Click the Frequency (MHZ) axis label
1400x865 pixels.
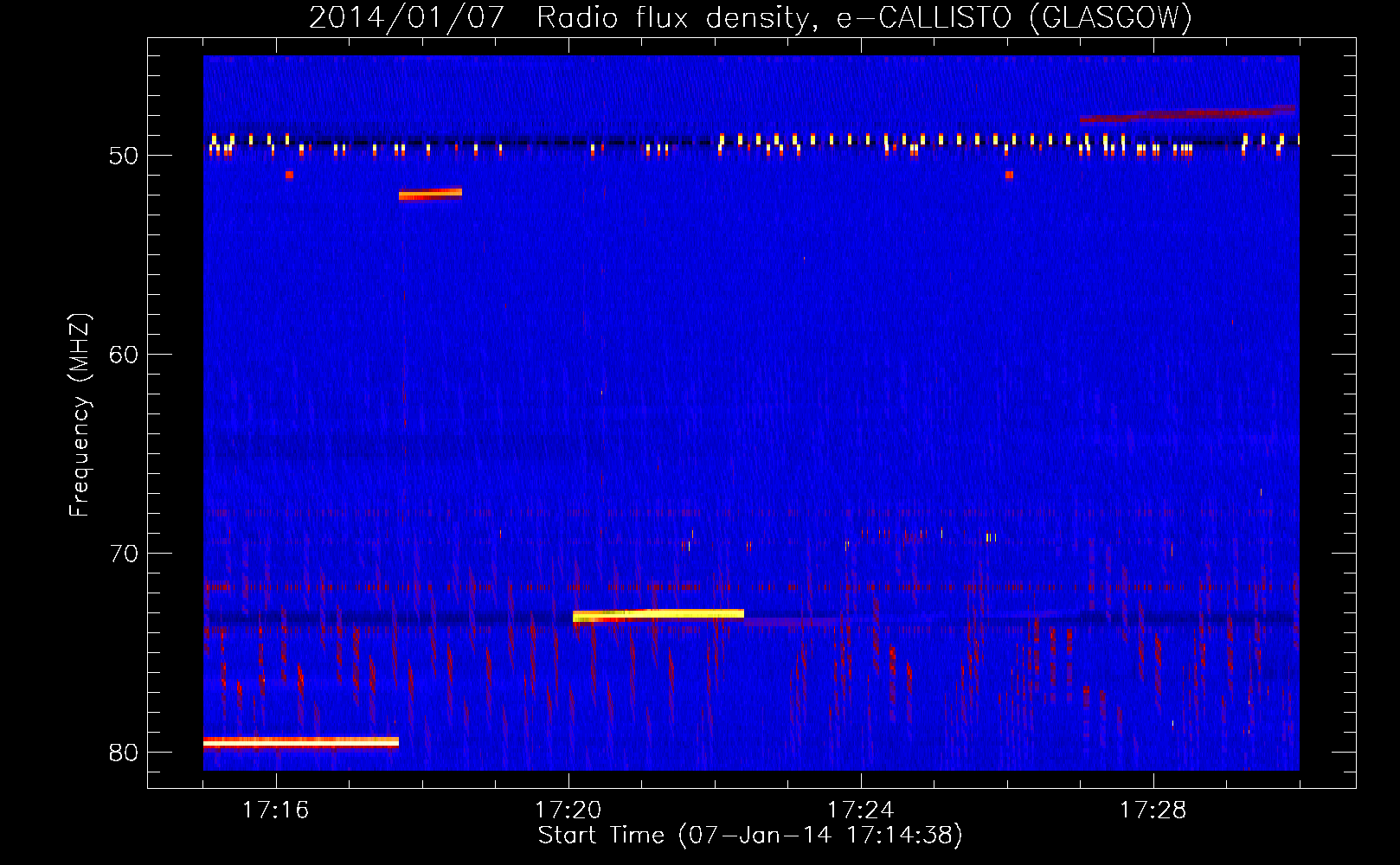click(80, 415)
